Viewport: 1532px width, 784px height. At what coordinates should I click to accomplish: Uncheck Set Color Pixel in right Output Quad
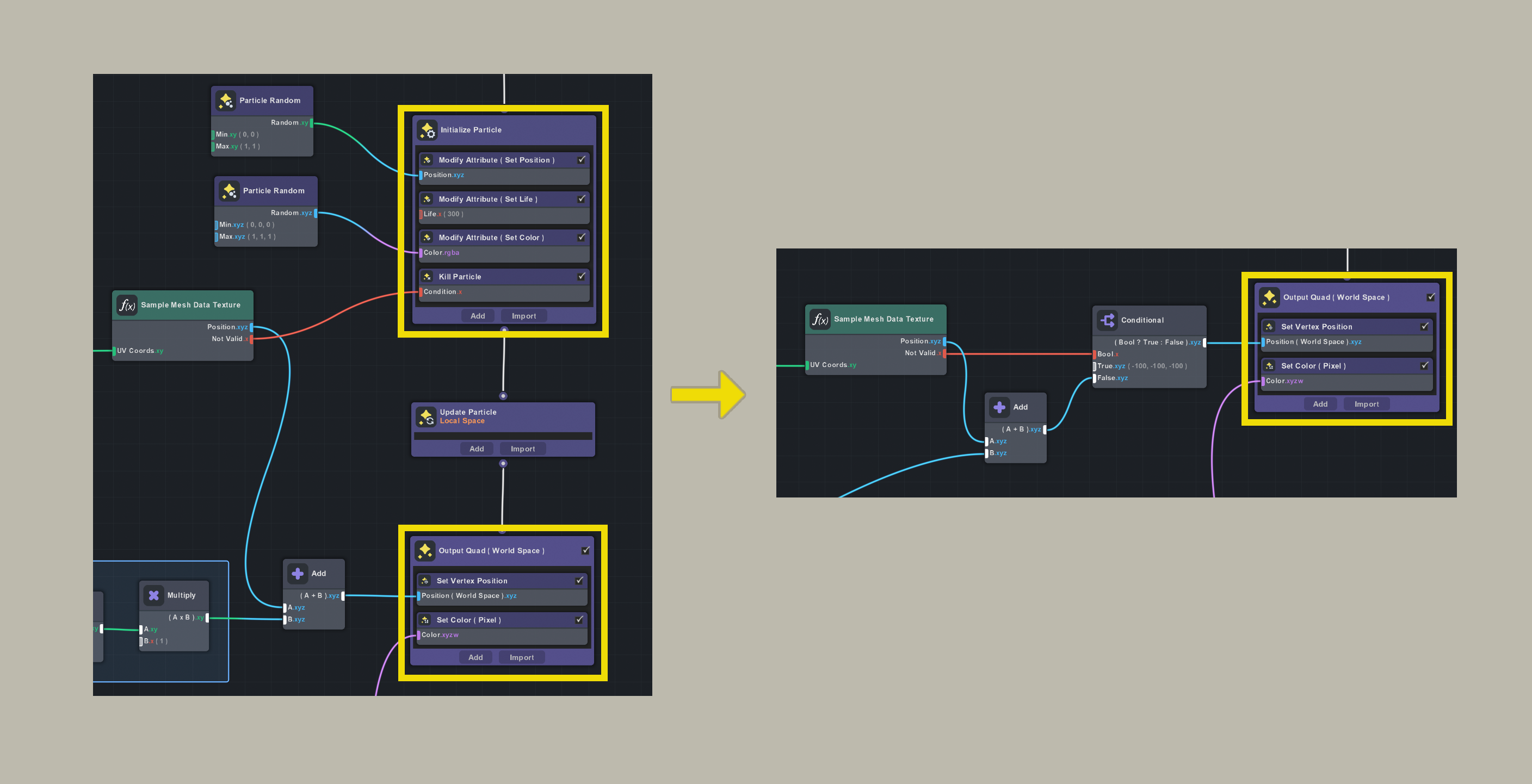click(x=1424, y=365)
